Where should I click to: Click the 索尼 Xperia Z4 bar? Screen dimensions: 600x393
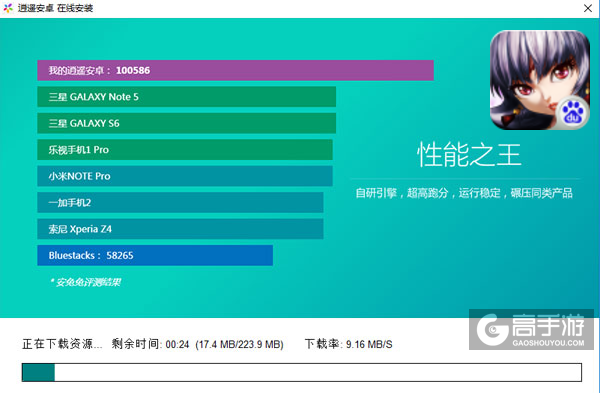[180, 229]
